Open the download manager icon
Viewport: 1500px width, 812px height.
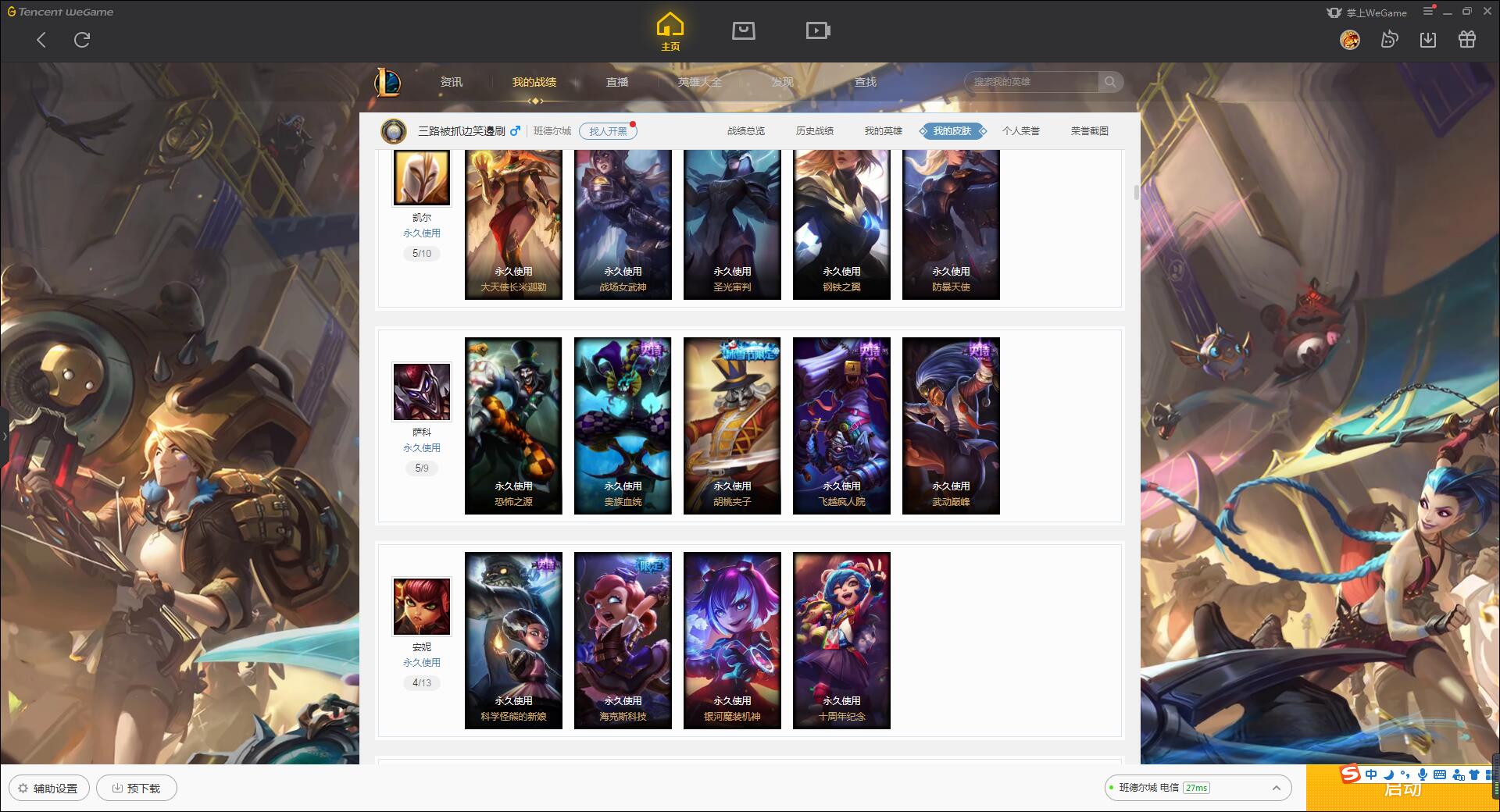coord(1428,39)
